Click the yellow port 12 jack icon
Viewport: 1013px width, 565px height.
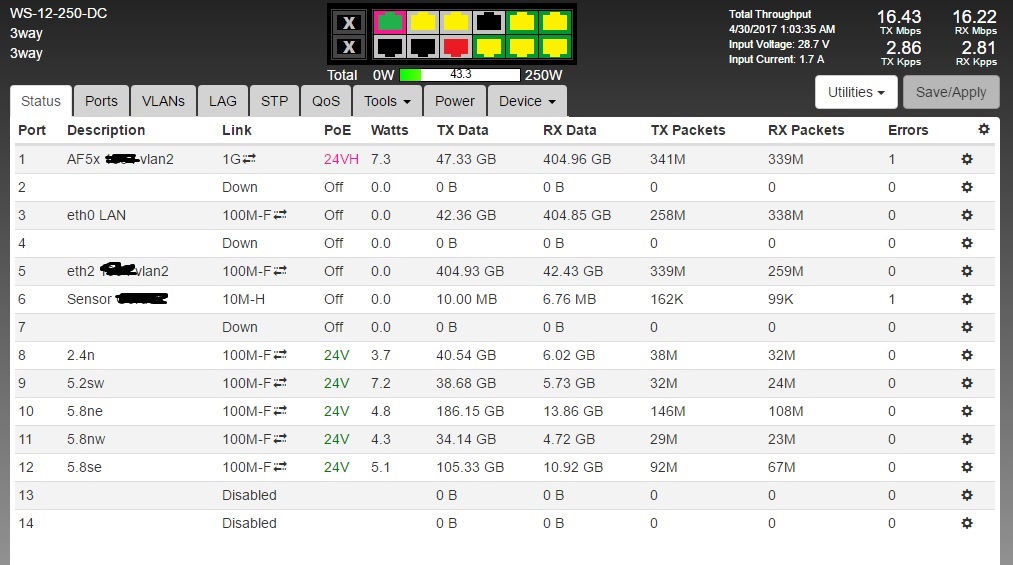point(553,47)
